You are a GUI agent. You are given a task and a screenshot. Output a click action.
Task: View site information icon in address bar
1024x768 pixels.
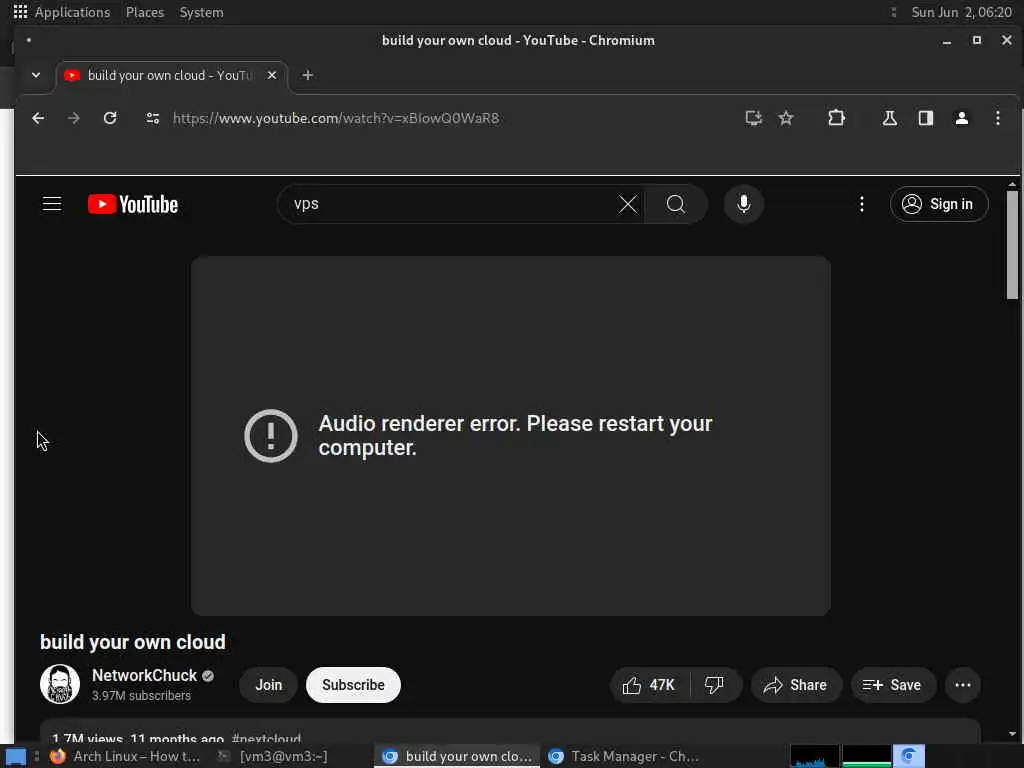pyautogui.click(x=153, y=118)
